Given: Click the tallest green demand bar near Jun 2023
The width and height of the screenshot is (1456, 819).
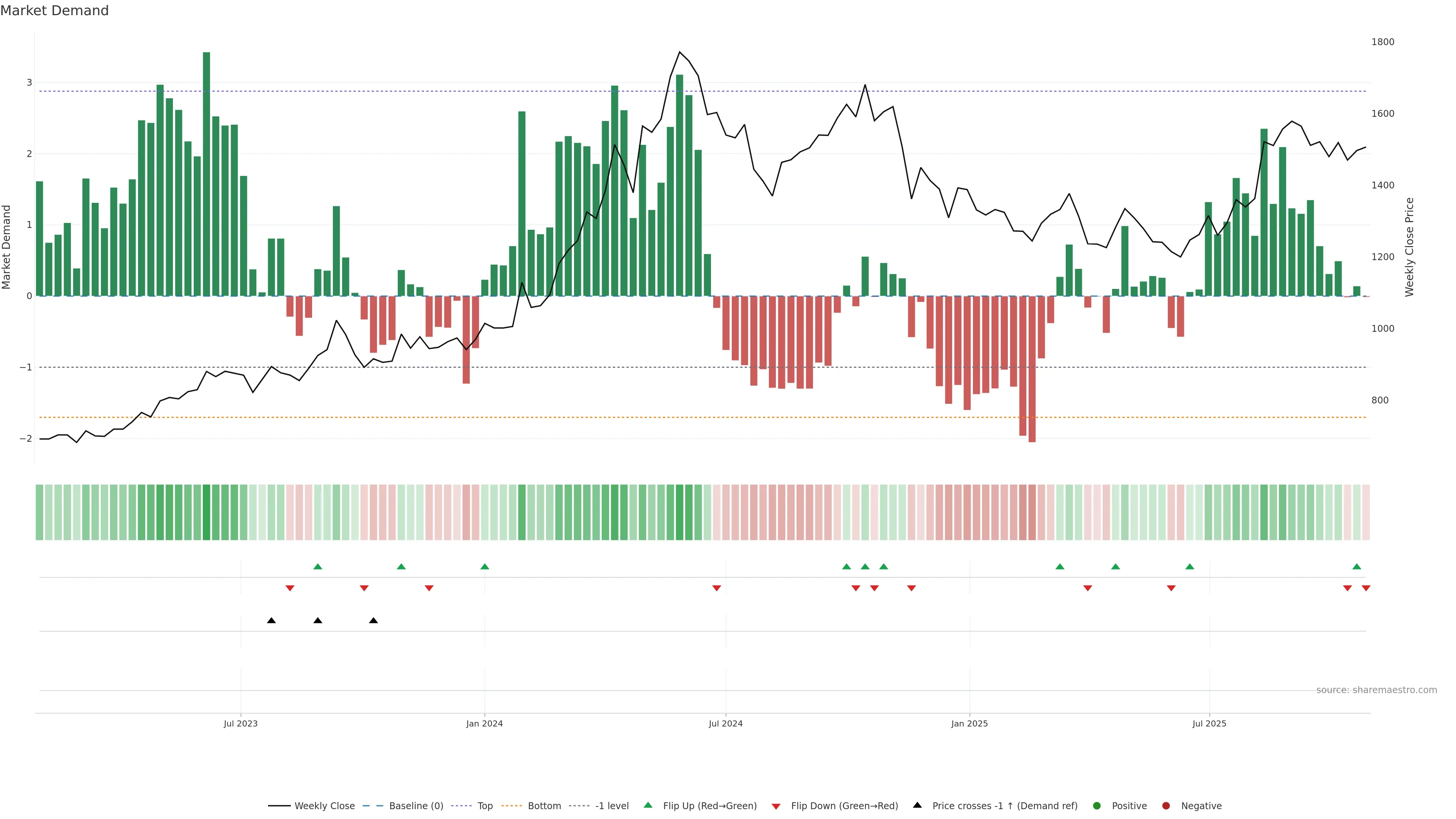Looking at the screenshot, I should click(x=206, y=169).
